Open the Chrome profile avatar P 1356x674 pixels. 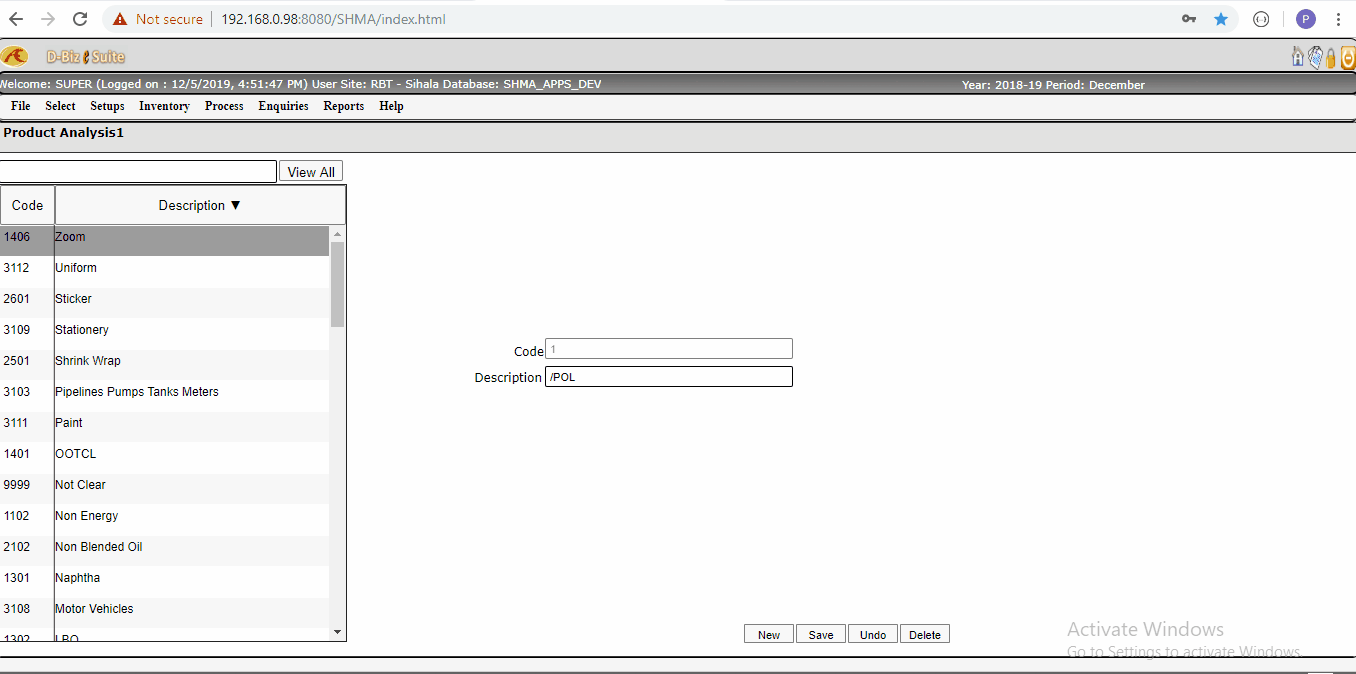1305,18
